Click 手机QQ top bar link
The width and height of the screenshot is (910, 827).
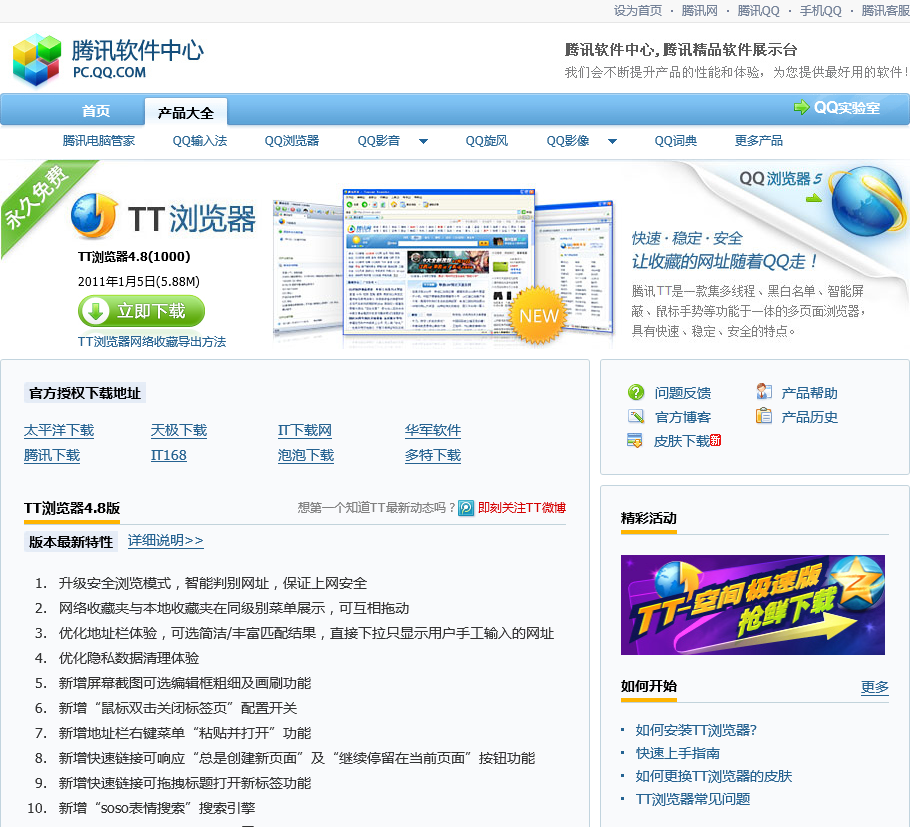pyautogui.click(x=820, y=10)
